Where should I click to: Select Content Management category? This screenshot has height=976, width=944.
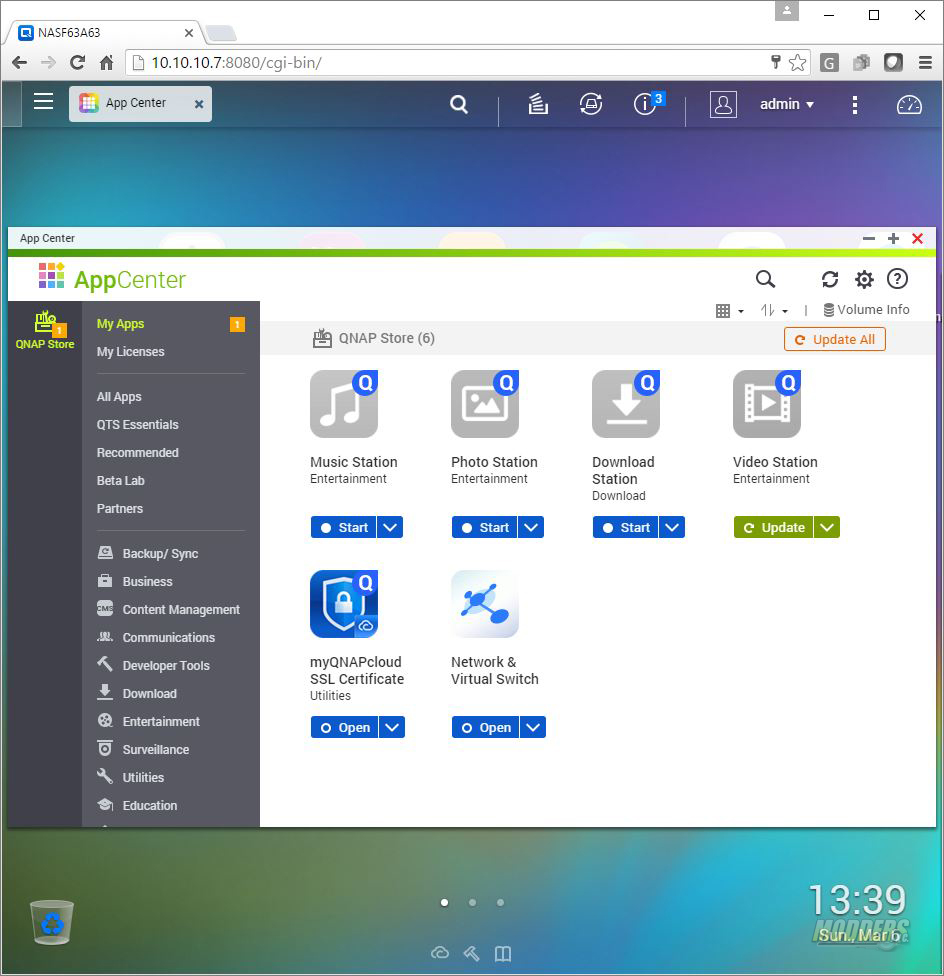click(x=169, y=609)
